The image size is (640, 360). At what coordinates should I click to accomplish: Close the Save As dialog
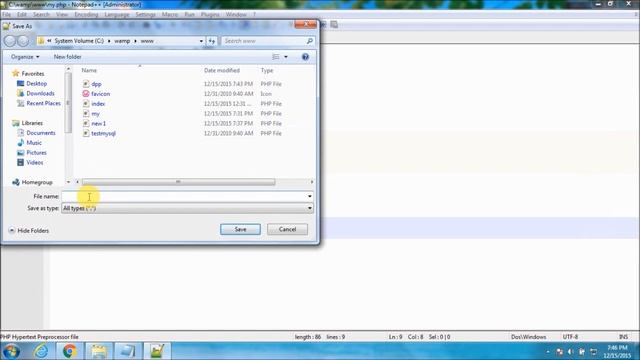(305, 24)
